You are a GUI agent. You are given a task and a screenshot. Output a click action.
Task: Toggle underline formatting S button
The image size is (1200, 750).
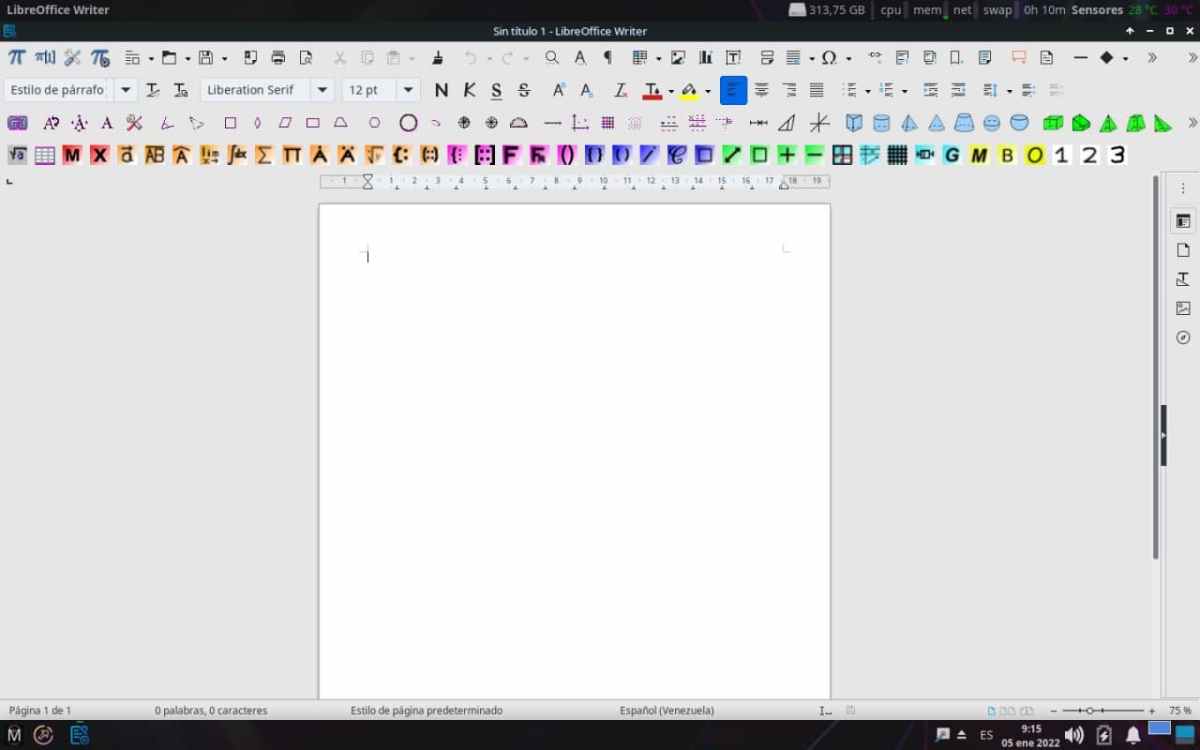[x=497, y=90]
